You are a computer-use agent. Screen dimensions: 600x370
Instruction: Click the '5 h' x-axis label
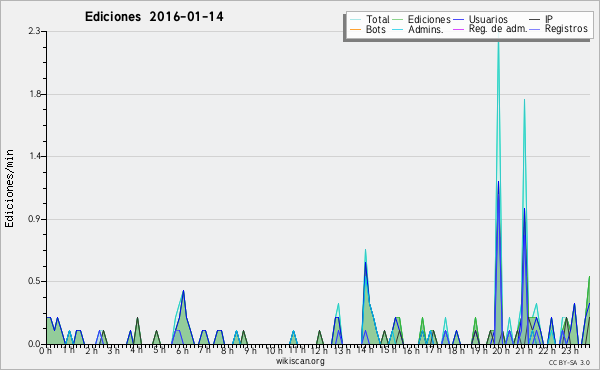(x=159, y=350)
